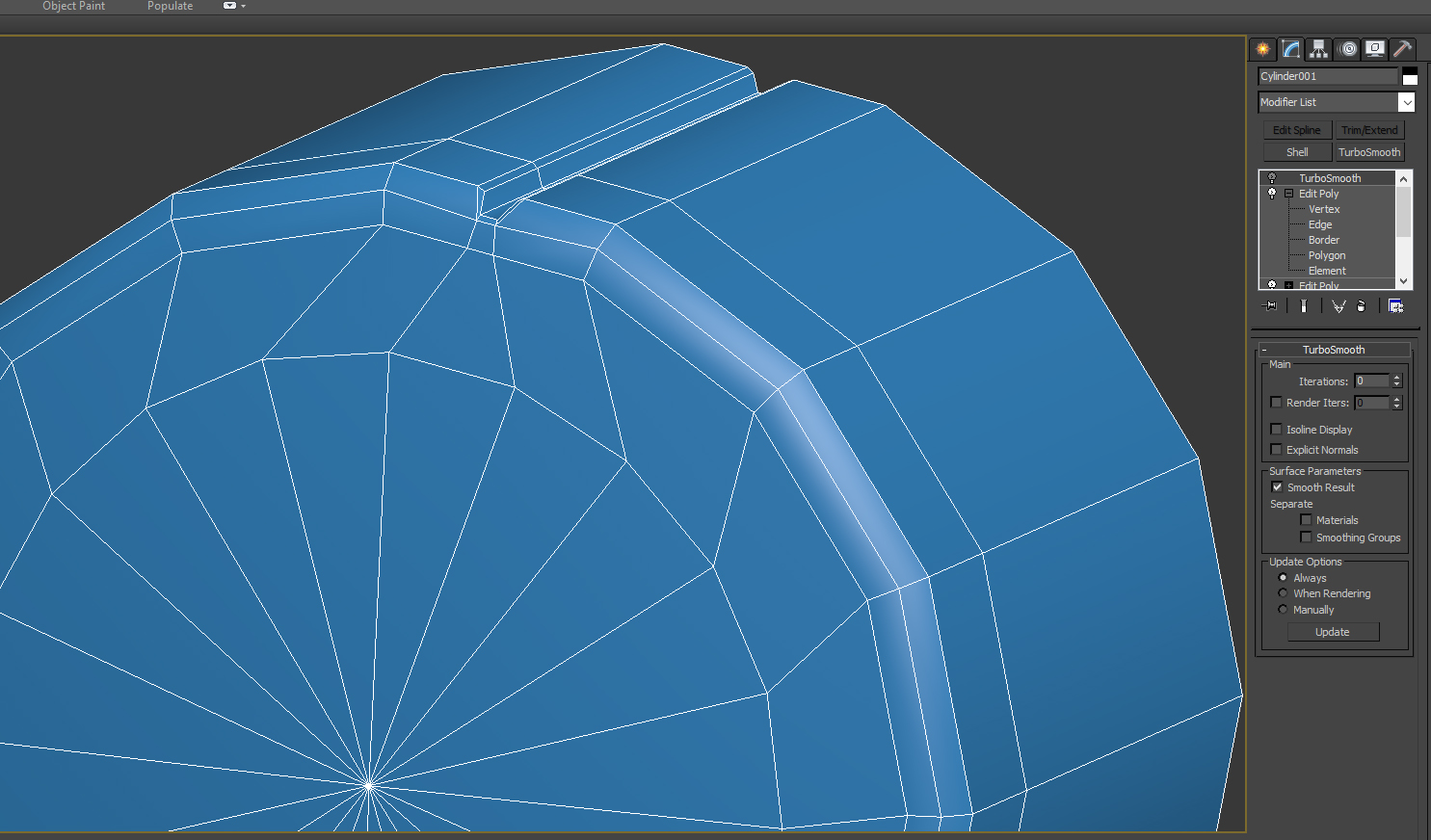Click modifier stack scroll up arrow
Screen dimensions: 1431x840
pos(1404,178)
